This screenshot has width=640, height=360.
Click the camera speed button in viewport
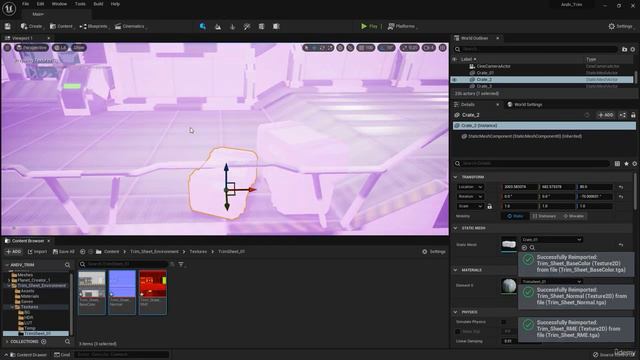(x=429, y=48)
